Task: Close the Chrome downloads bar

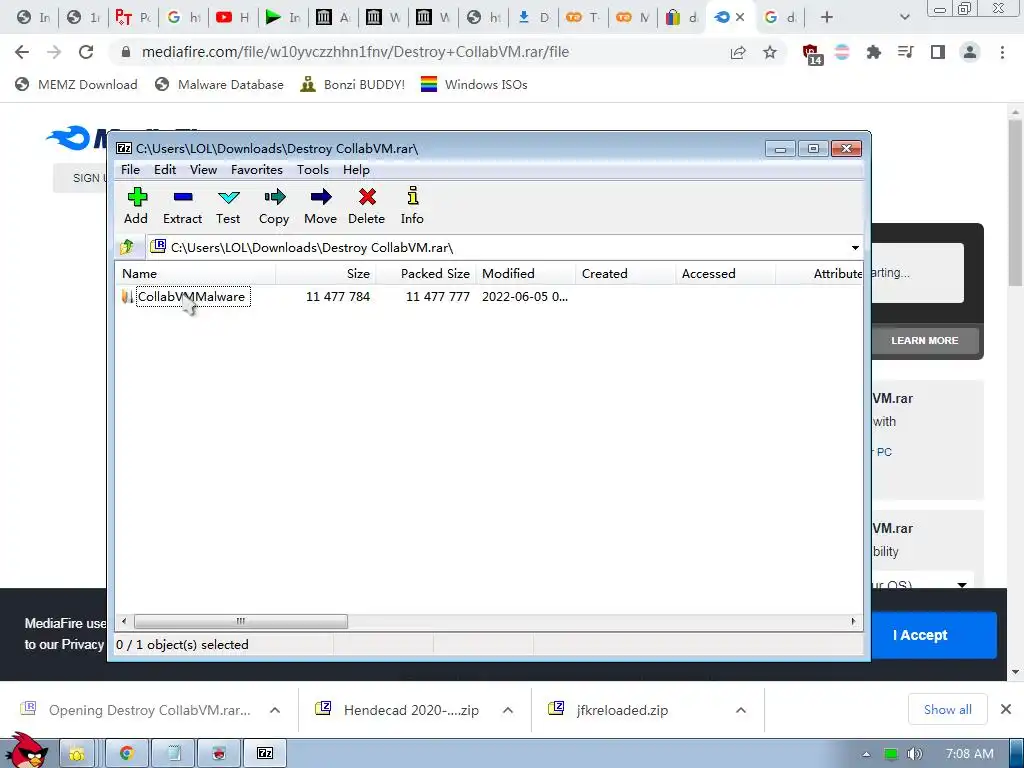Action: pos(1006,709)
